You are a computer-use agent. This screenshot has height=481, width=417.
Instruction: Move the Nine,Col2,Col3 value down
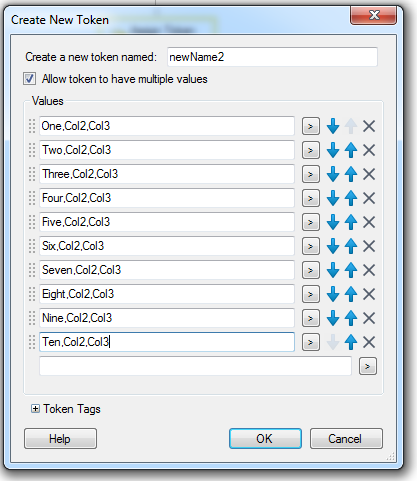[333, 318]
